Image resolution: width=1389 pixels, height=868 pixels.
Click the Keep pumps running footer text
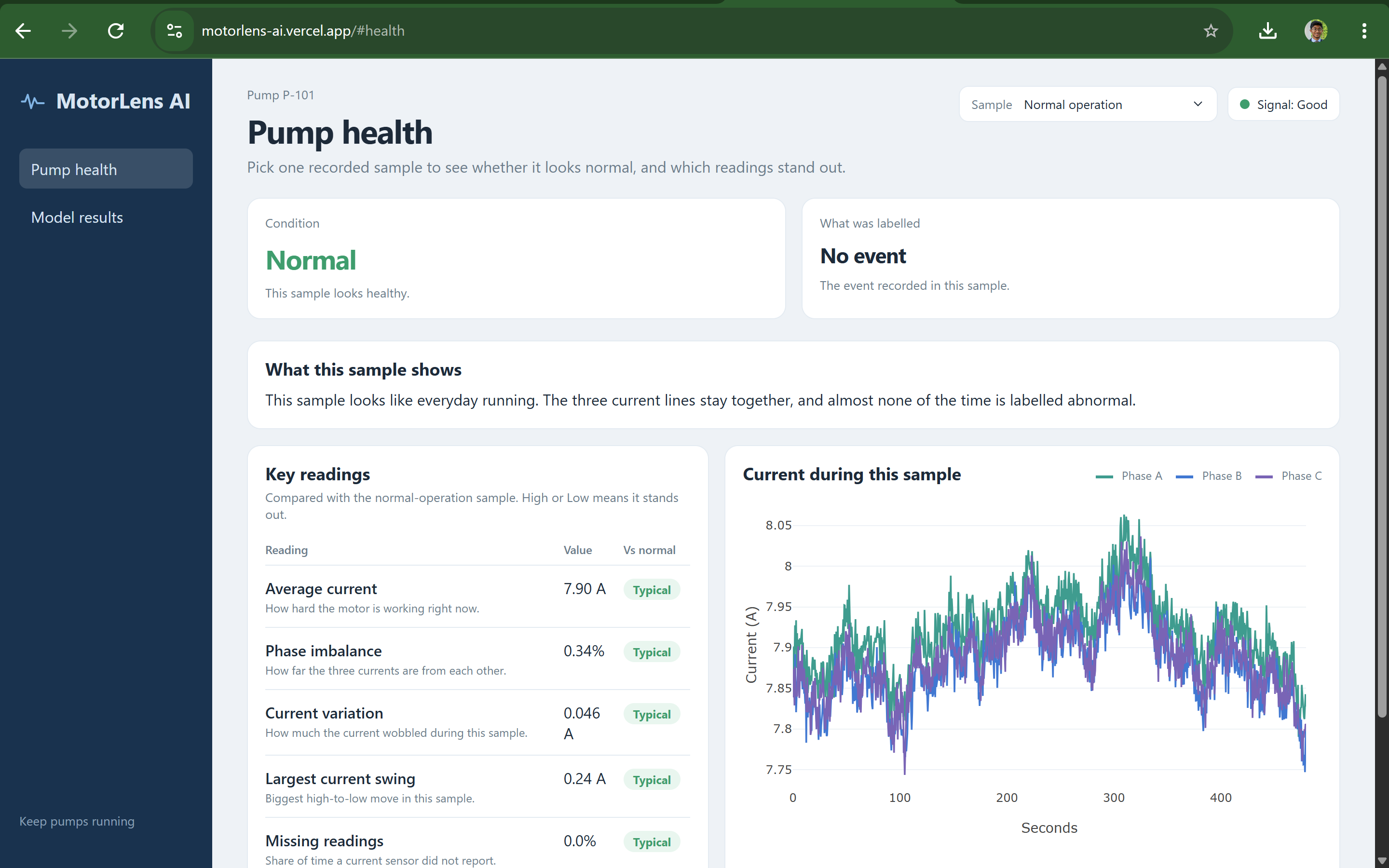(77, 821)
